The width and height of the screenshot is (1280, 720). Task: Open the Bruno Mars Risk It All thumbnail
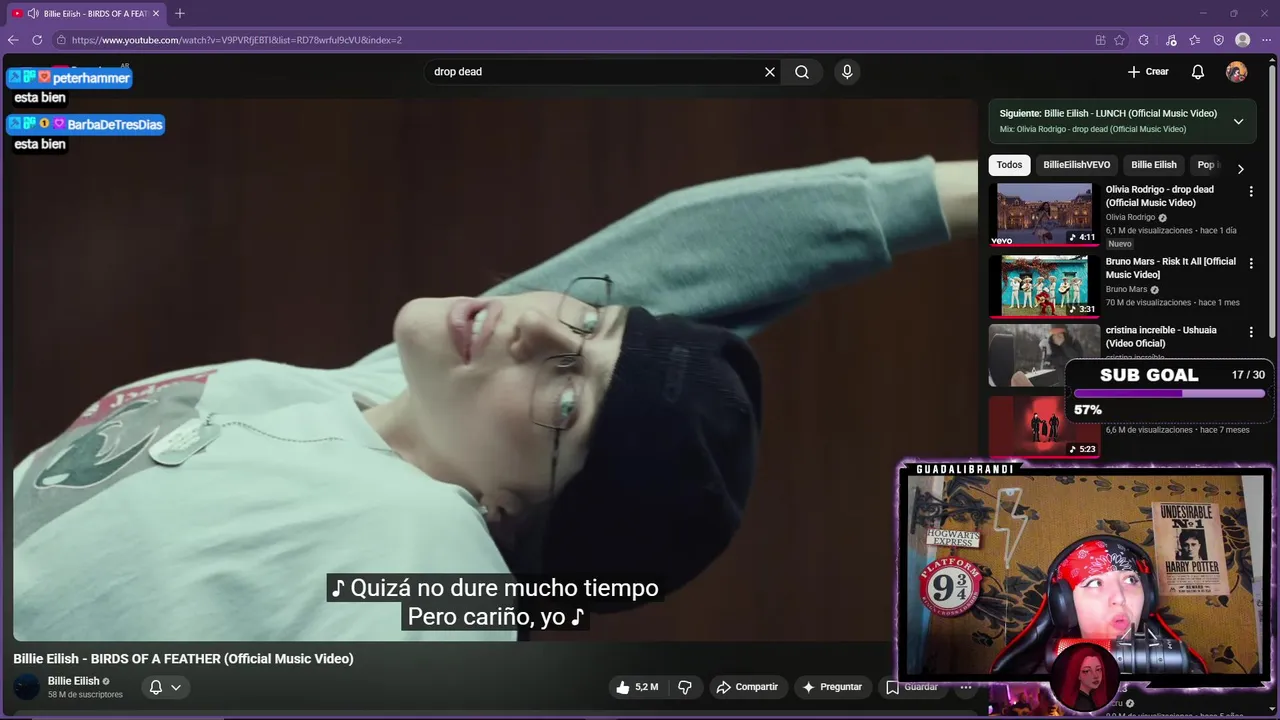(1044, 286)
